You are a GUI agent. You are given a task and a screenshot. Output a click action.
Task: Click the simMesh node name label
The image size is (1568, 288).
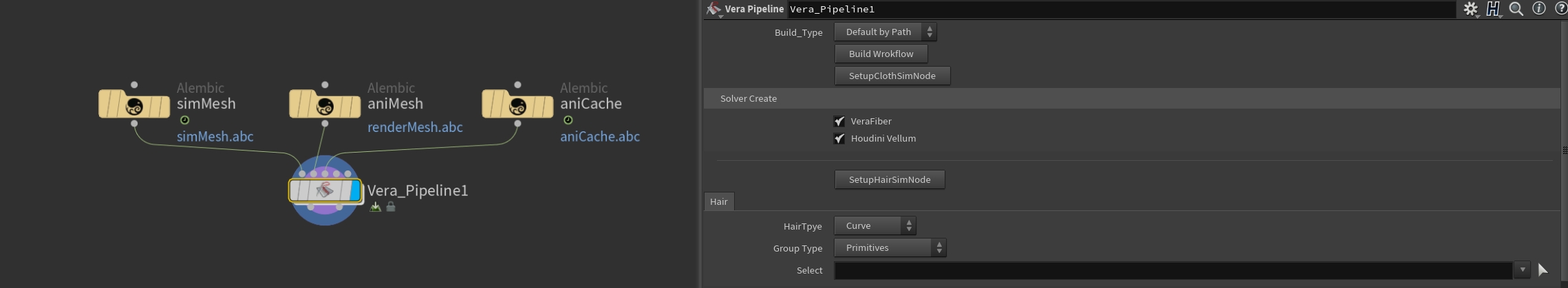coord(206,104)
